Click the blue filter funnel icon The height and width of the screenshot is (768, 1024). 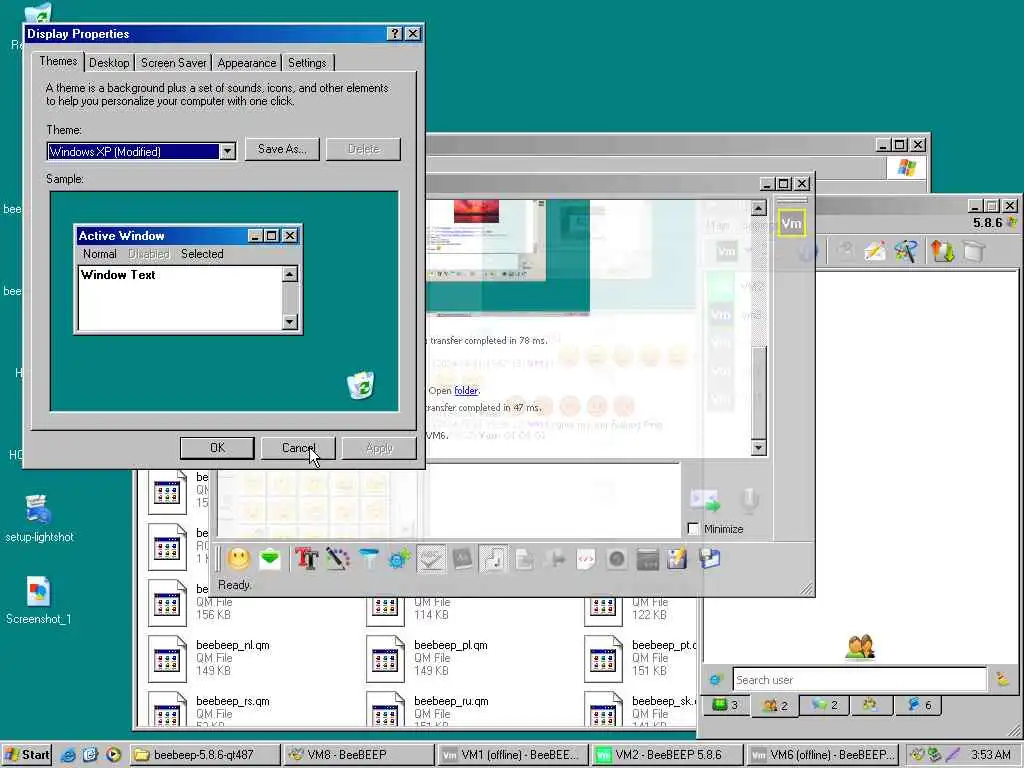point(368,558)
